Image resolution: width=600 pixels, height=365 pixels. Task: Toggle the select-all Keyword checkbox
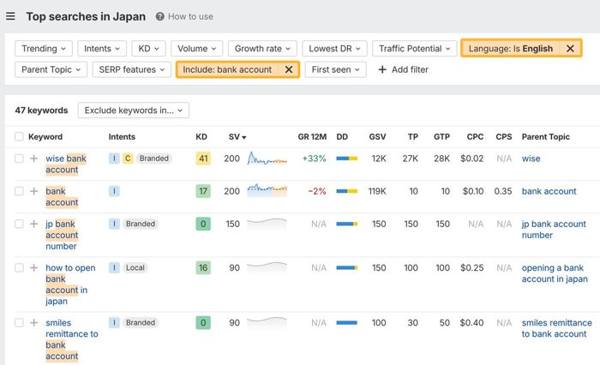[19, 137]
